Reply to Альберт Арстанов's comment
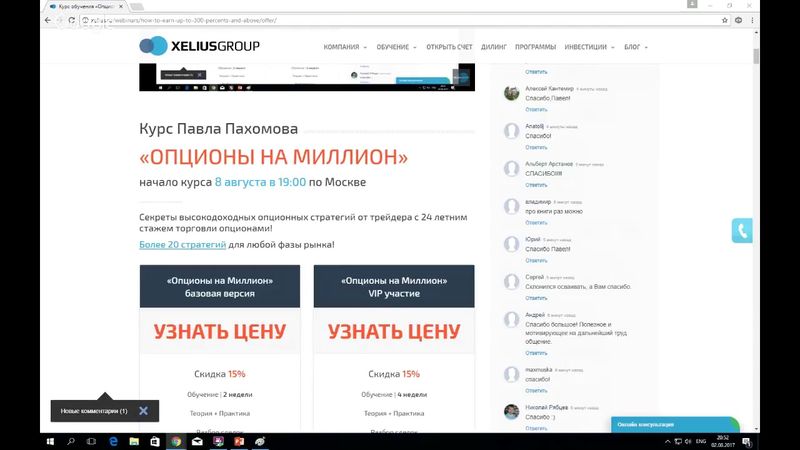Viewport: 800px width, 450px height. [x=536, y=185]
